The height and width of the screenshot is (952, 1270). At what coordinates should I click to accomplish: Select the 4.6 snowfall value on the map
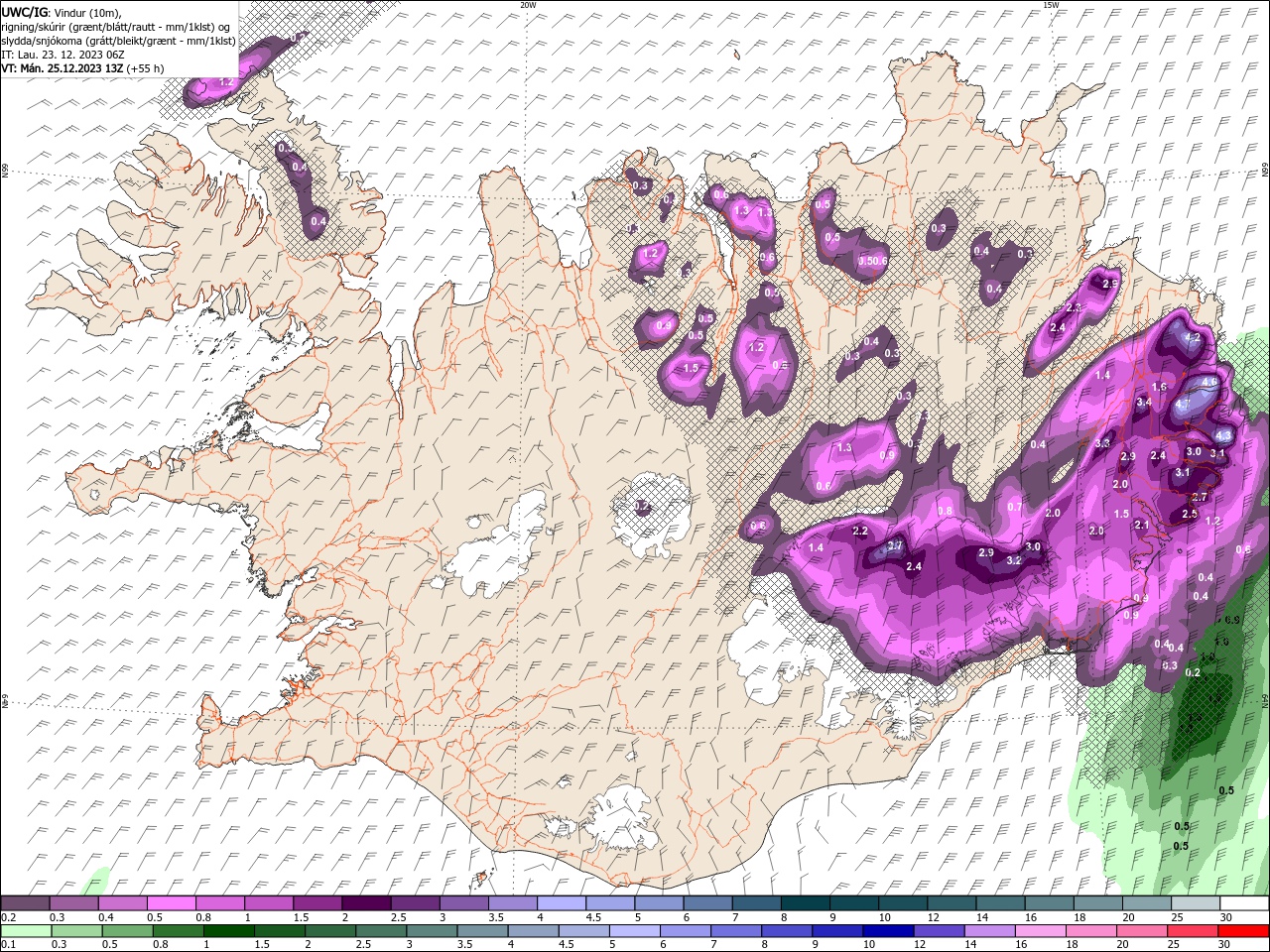pyautogui.click(x=1209, y=382)
